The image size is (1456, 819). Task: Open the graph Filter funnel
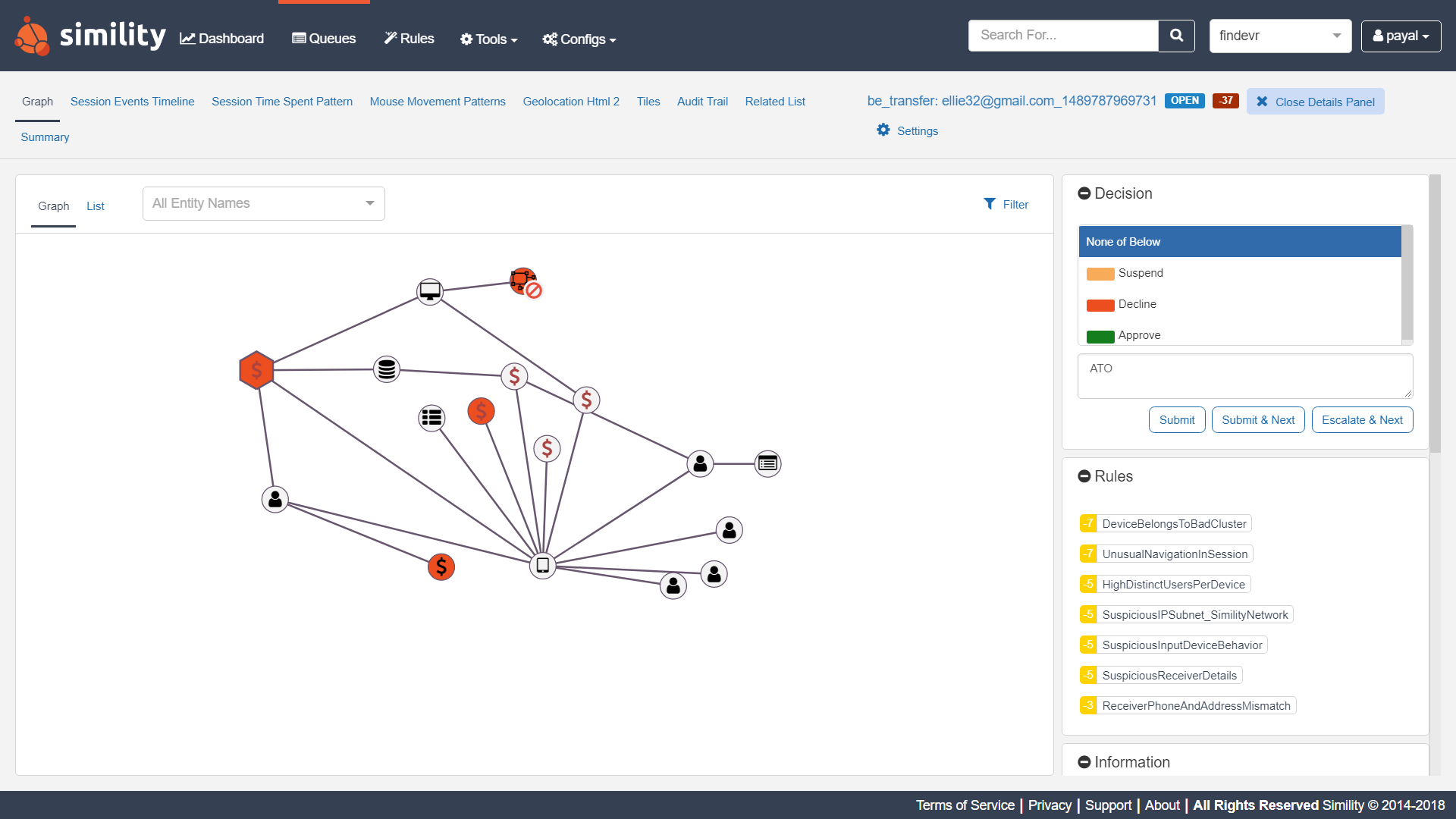(x=1006, y=204)
